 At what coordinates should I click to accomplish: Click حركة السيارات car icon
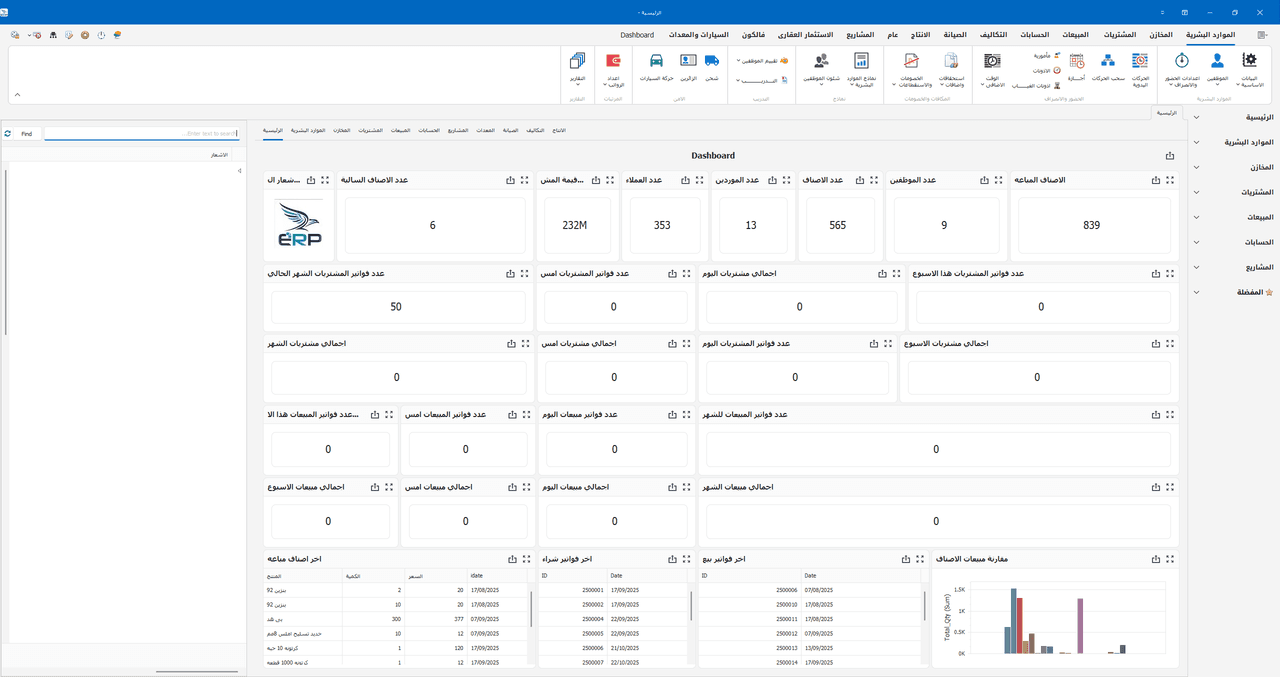click(x=655, y=66)
